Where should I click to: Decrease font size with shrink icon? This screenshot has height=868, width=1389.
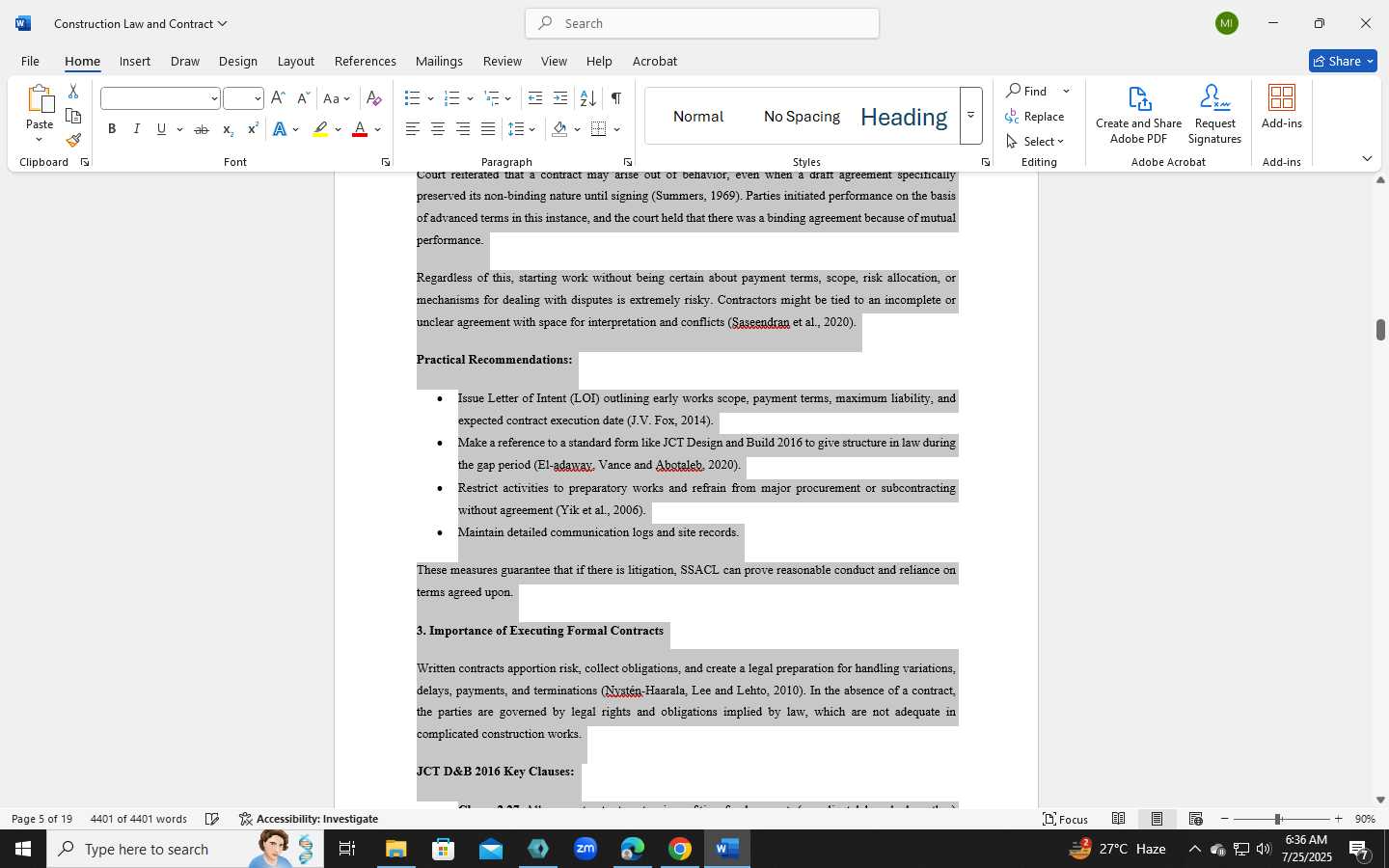tap(303, 98)
